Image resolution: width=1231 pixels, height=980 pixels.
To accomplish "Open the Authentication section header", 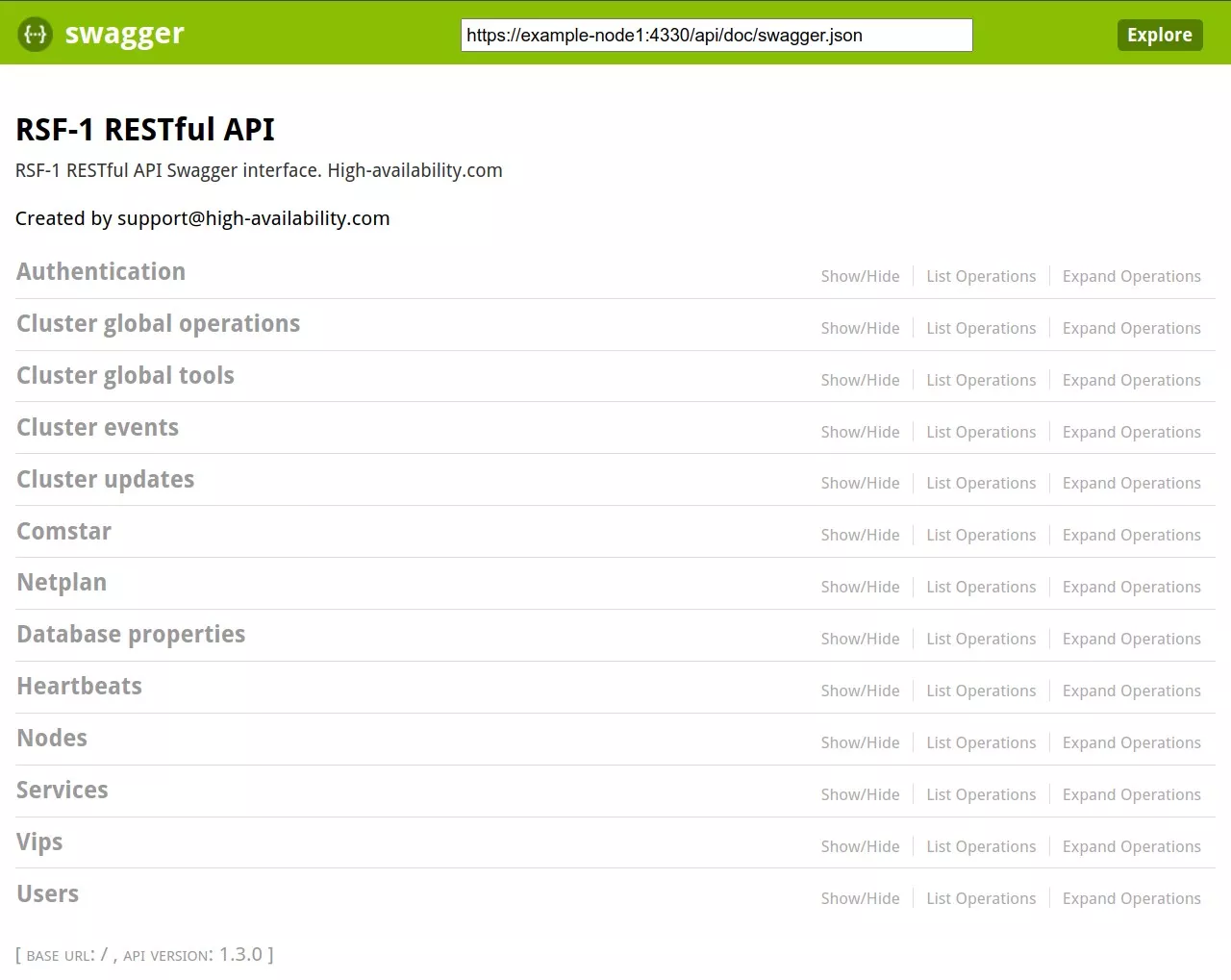I will 100,271.
